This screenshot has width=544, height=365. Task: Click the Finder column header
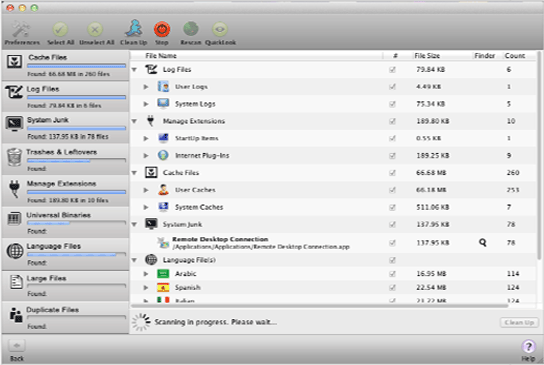pyautogui.click(x=485, y=56)
